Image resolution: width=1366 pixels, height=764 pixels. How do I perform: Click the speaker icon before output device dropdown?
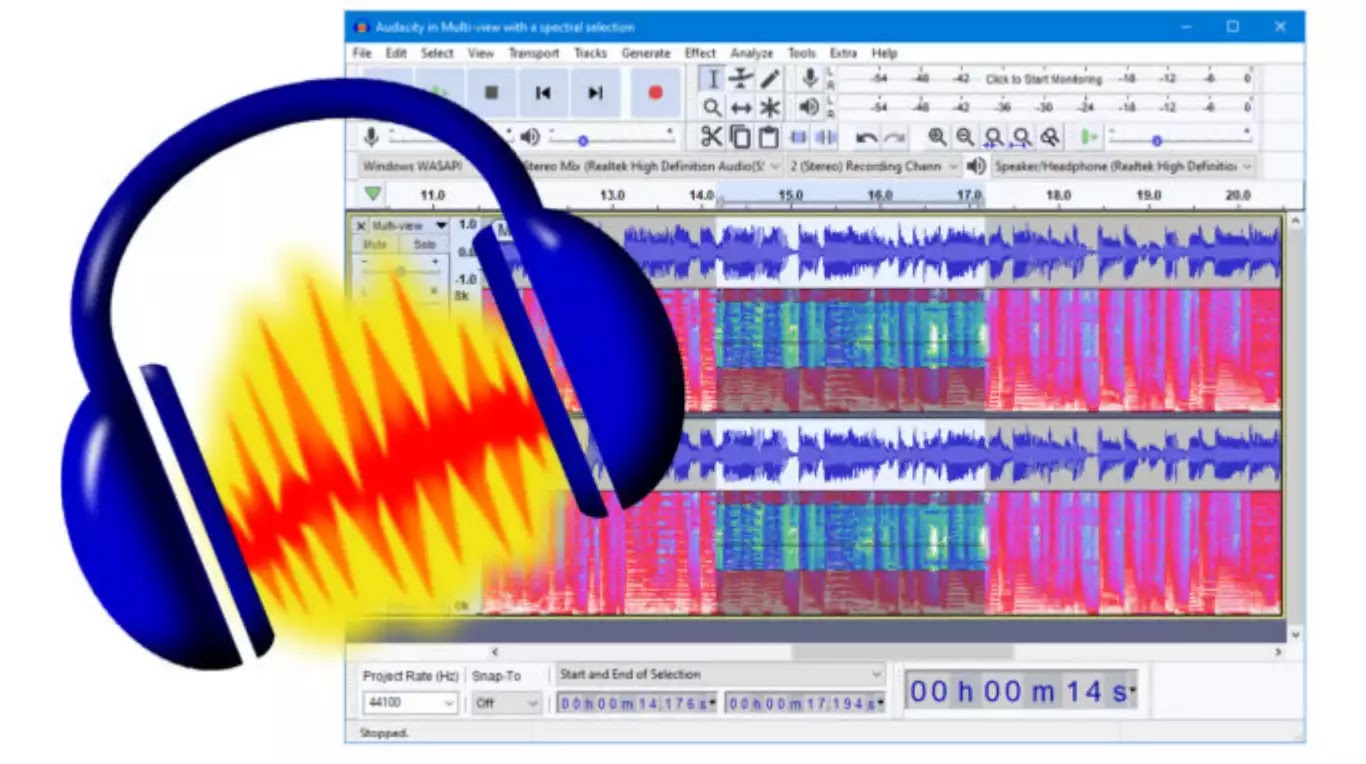[976, 166]
